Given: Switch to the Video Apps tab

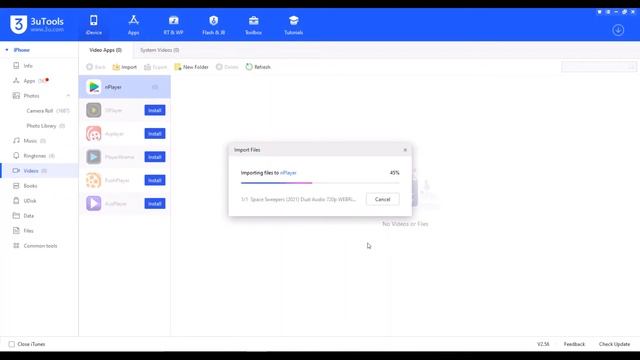Looking at the screenshot, I should tap(105, 50).
